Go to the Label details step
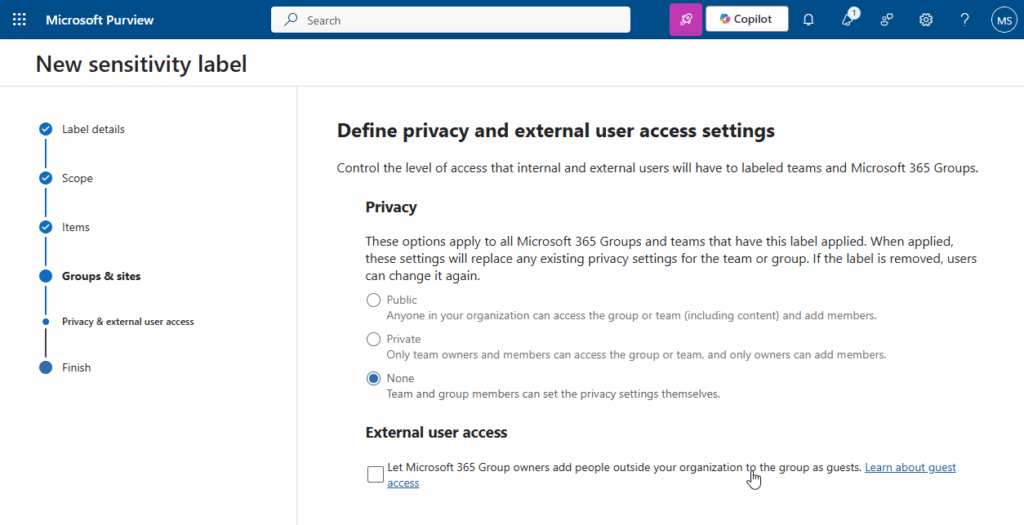The width and height of the screenshot is (1024, 525). pyautogui.click(x=93, y=129)
